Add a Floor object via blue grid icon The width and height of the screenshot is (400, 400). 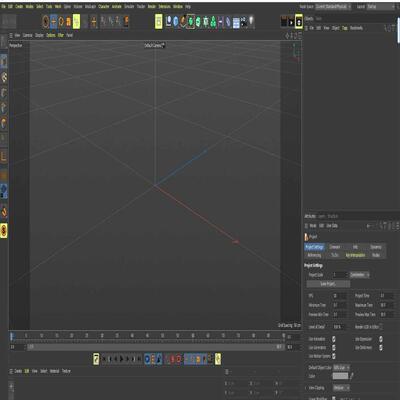(236, 22)
